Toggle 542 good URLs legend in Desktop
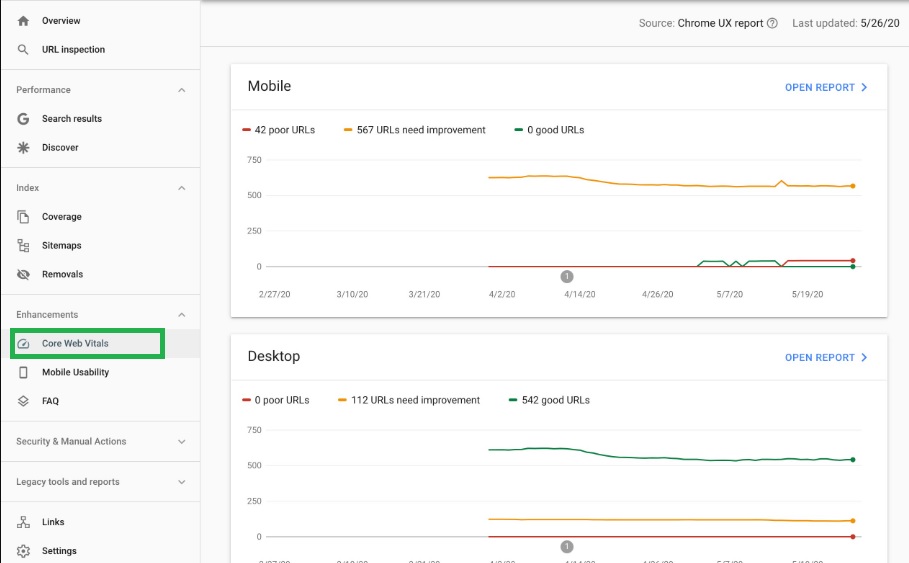The height and width of the screenshot is (563, 909). 549,400
